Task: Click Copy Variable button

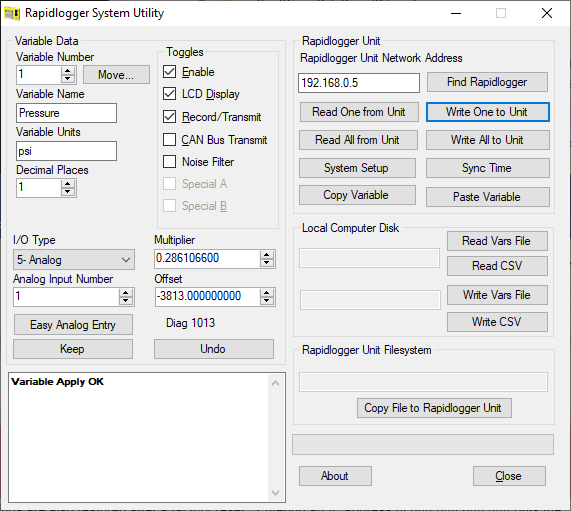Action: (357, 195)
